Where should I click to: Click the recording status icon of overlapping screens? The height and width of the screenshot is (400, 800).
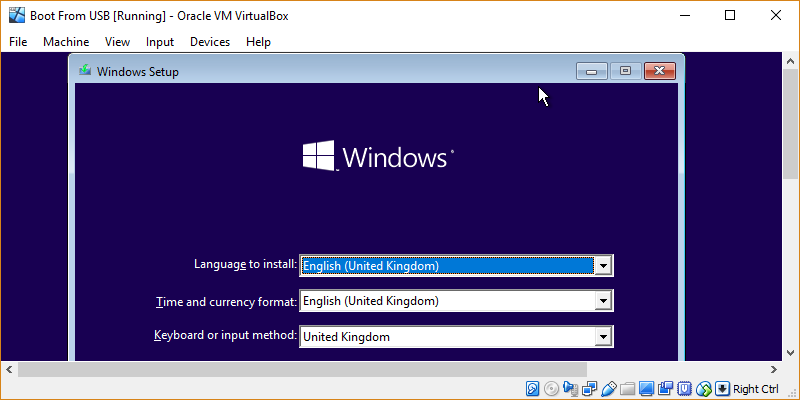pos(665,389)
